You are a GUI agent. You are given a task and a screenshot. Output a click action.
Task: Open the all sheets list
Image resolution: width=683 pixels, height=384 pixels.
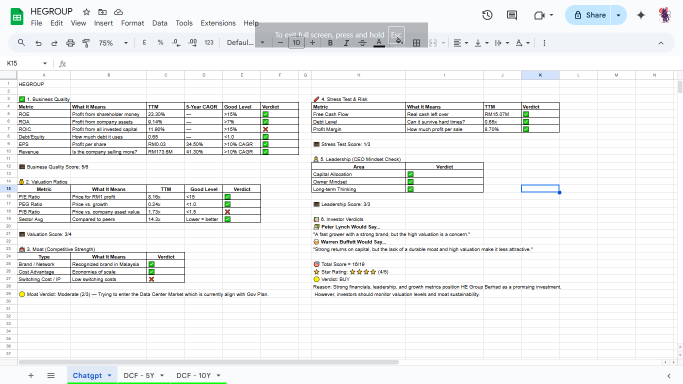(51, 375)
